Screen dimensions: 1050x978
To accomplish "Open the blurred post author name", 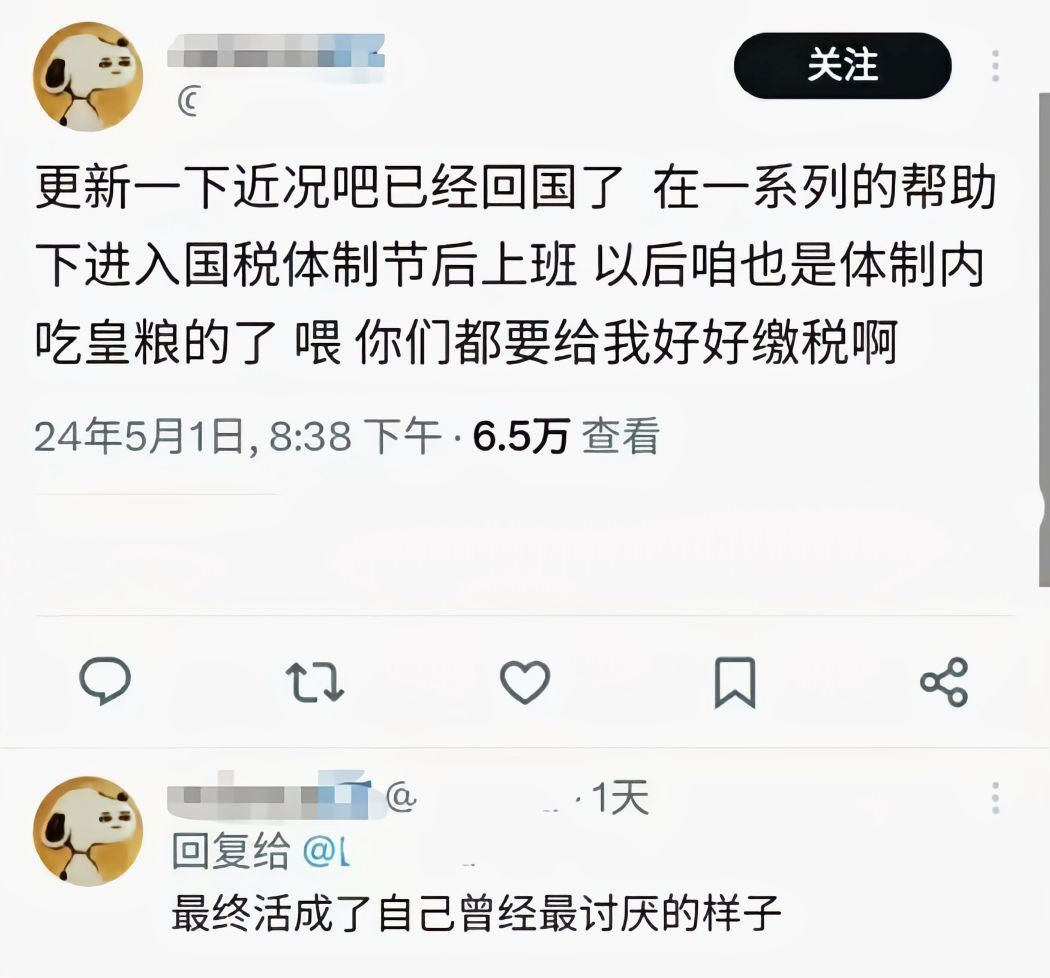I will (277, 51).
